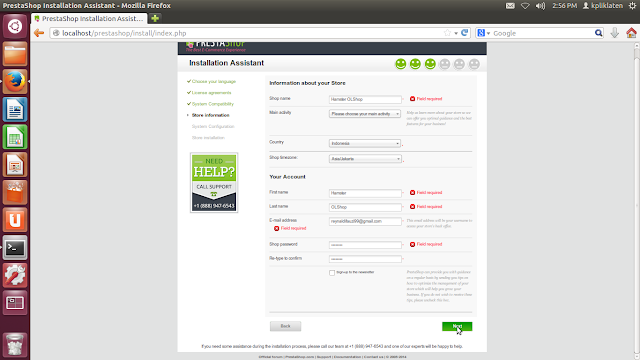Click into the E-mail address field
This screenshot has height=360, width=640.
[x=365, y=221]
